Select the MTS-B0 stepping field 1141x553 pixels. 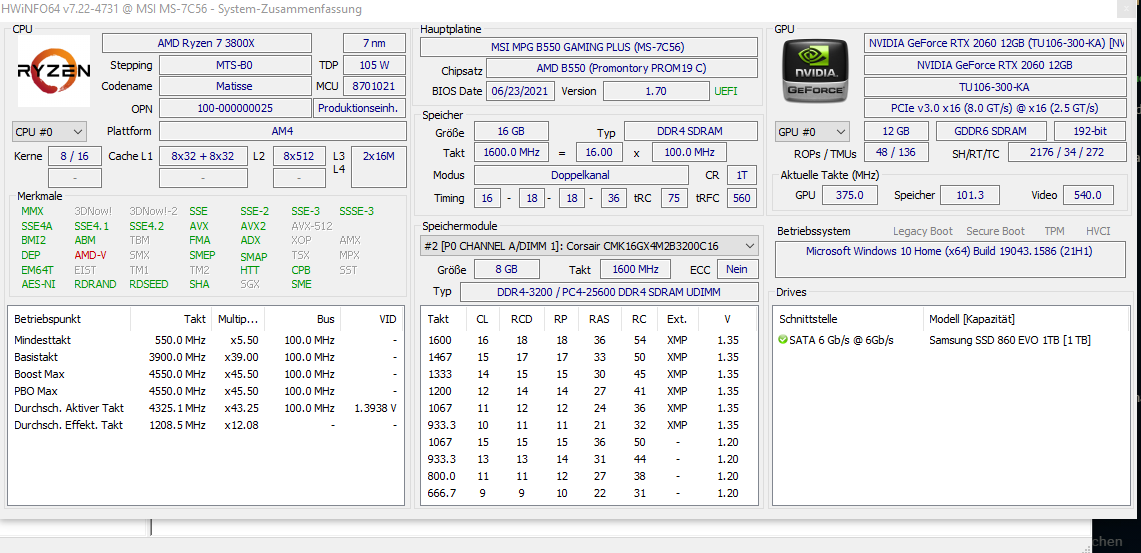click(234, 65)
